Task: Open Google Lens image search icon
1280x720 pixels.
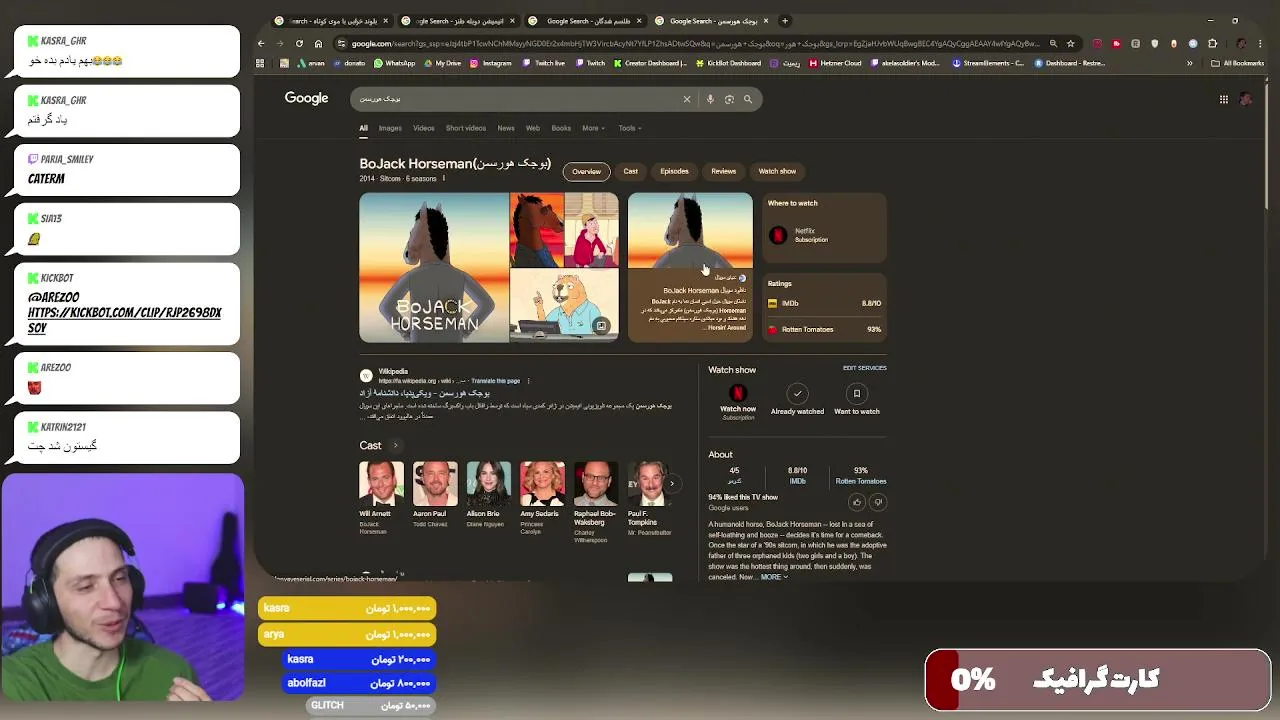Action: pyautogui.click(x=729, y=99)
